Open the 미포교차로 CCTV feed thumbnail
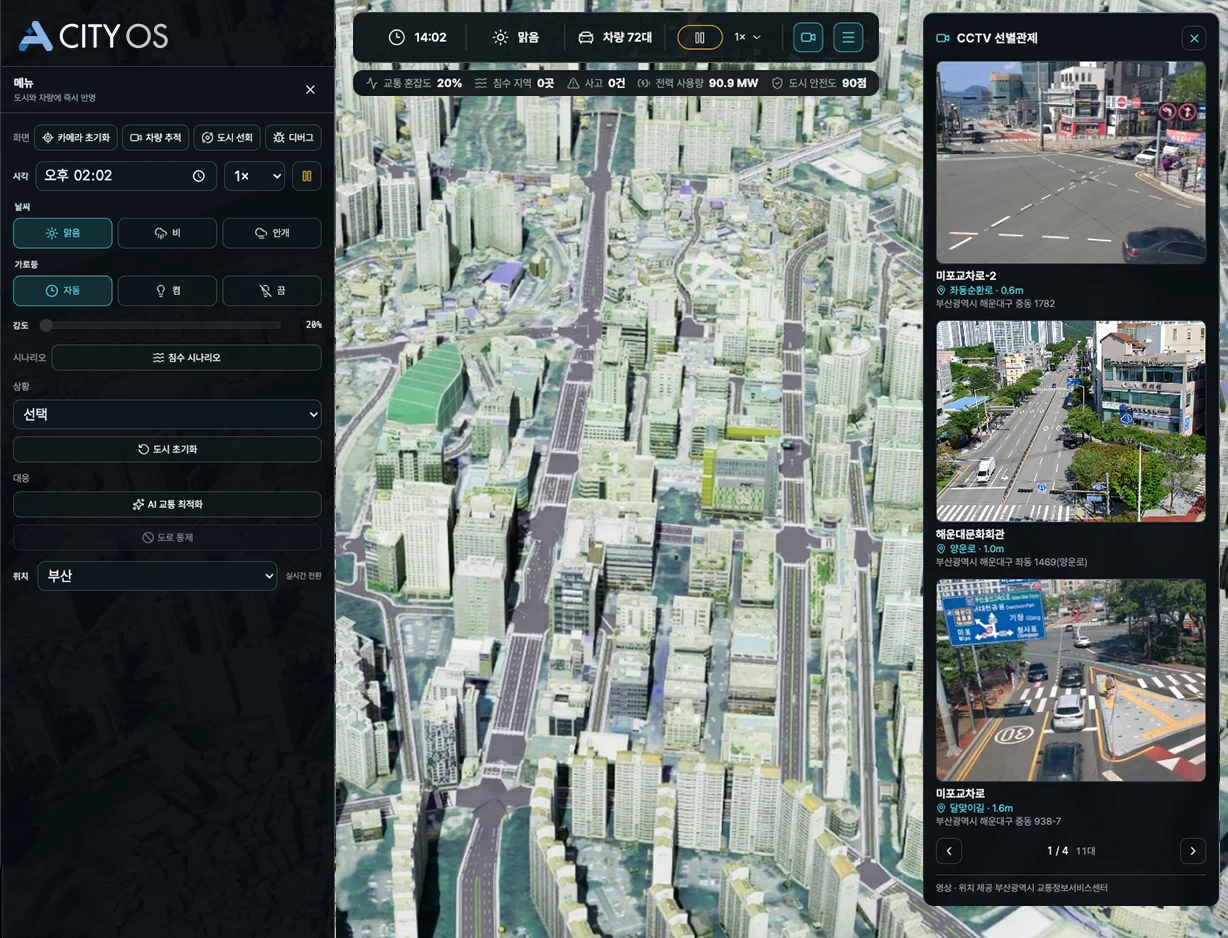This screenshot has height=938, width=1228. (1070, 680)
